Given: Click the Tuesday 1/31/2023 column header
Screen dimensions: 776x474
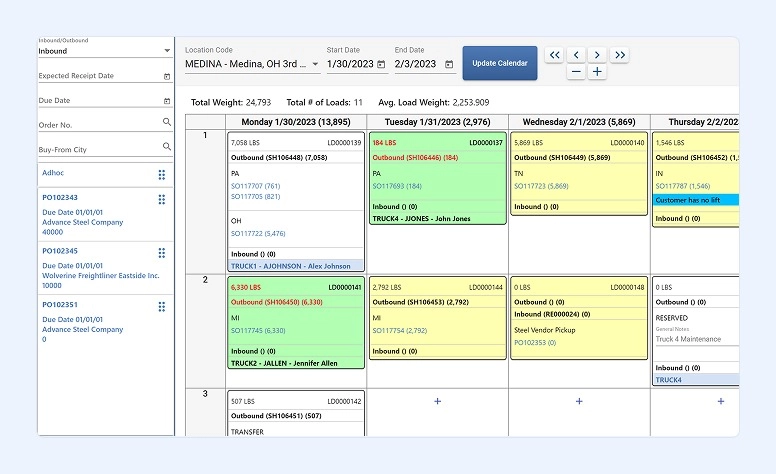Looking at the screenshot, I should [437, 122].
